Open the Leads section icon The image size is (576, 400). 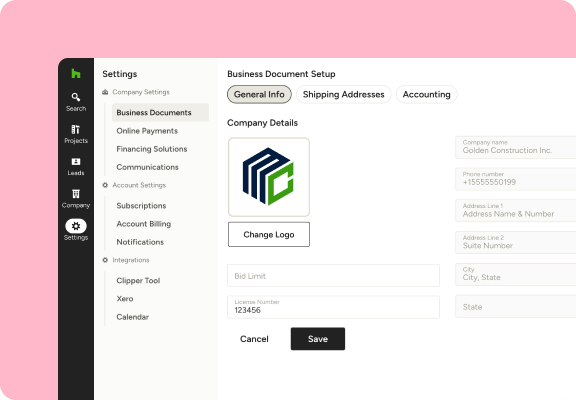point(76,162)
